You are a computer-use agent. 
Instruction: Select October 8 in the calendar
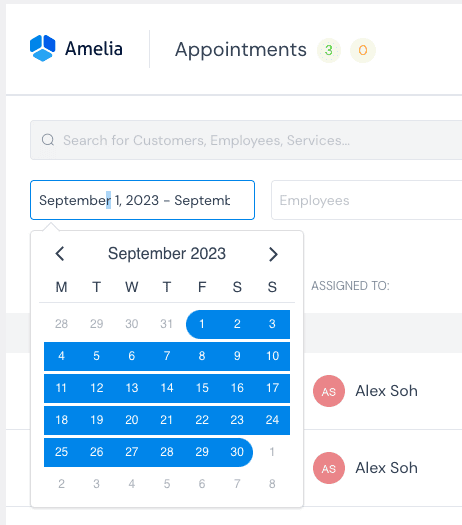[272, 484]
